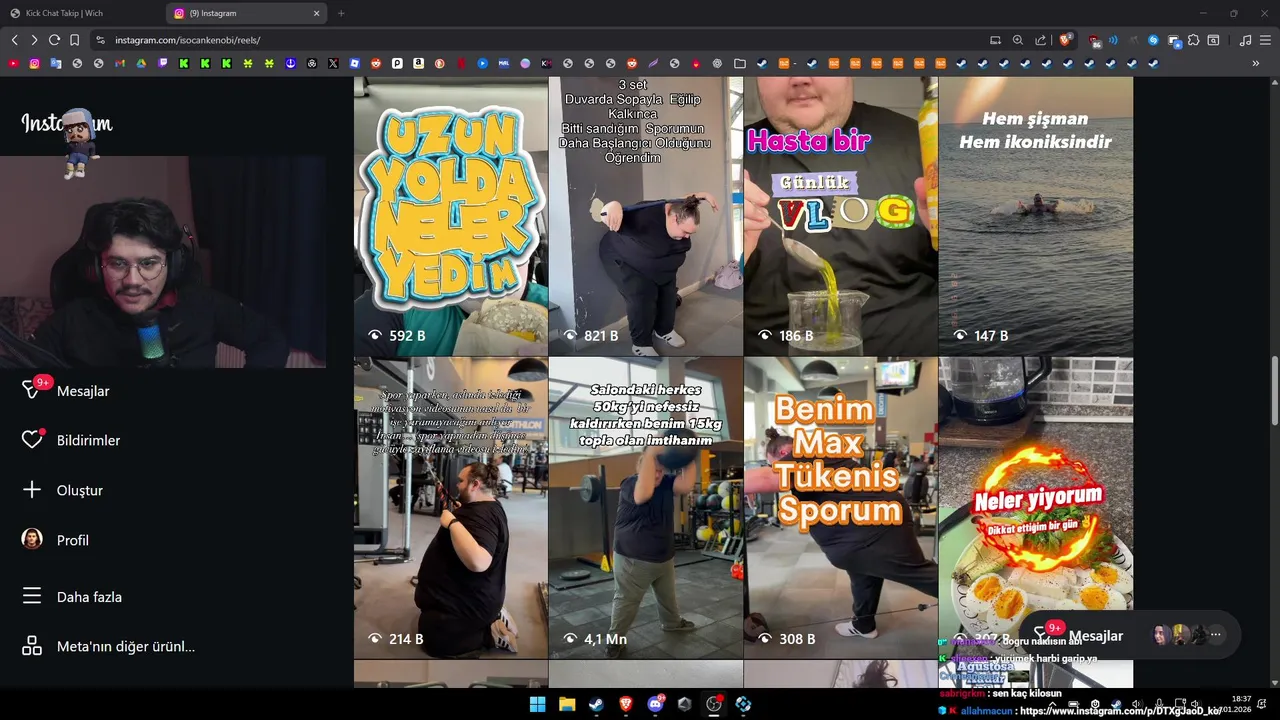Expand Meta'nın diğer ürünleri menu

[108, 646]
